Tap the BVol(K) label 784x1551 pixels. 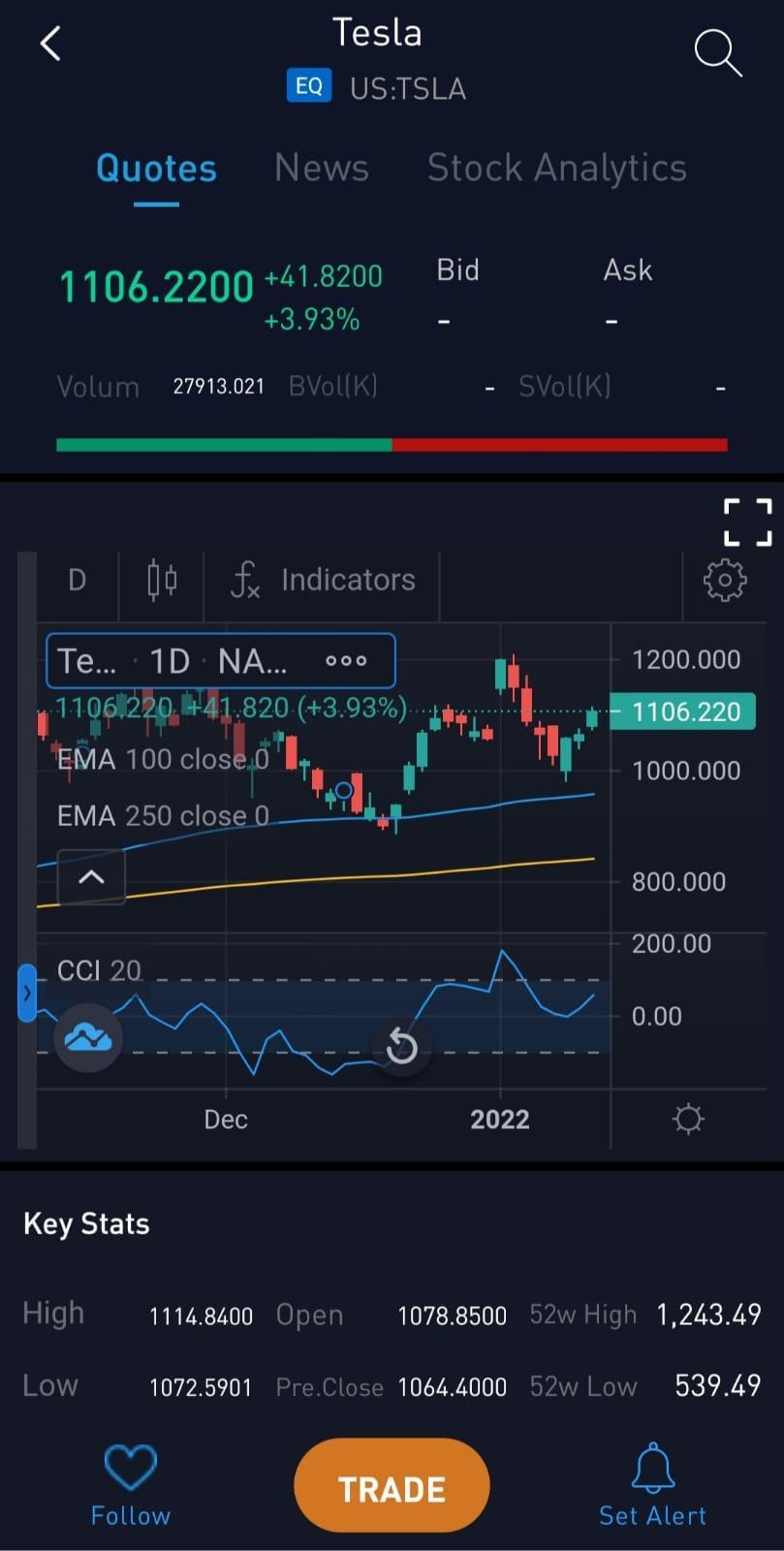pos(333,387)
